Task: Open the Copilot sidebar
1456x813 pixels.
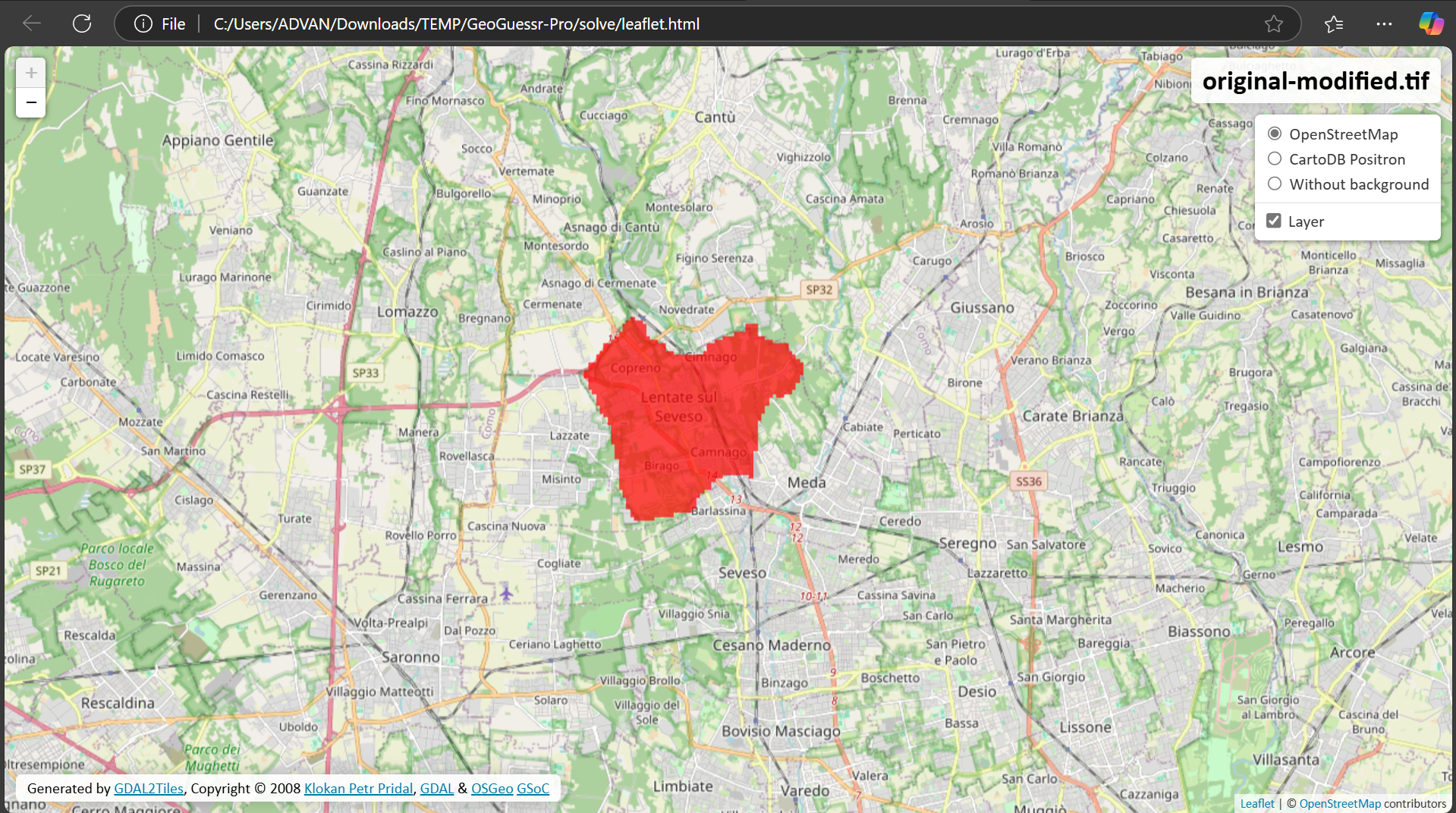Action: tap(1431, 24)
